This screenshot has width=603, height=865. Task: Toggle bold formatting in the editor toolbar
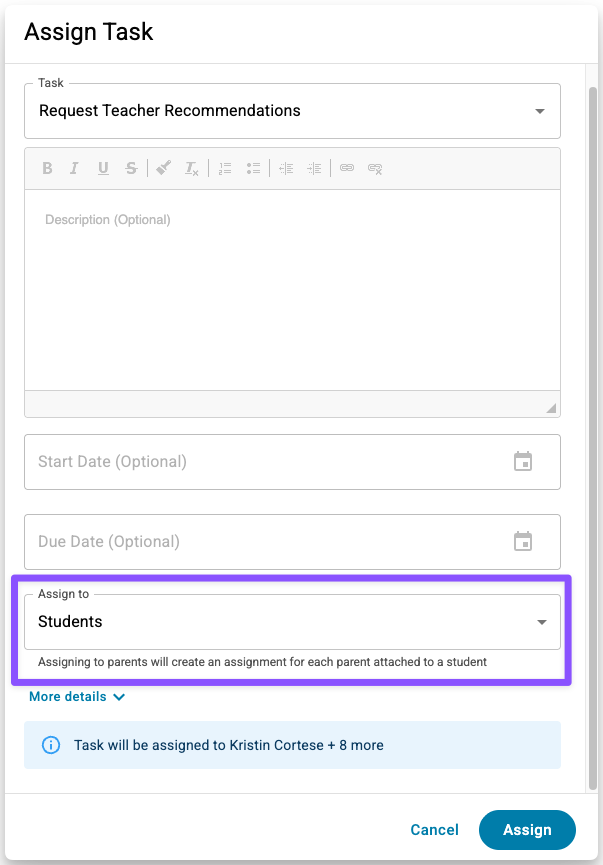click(x=47, y=169)
